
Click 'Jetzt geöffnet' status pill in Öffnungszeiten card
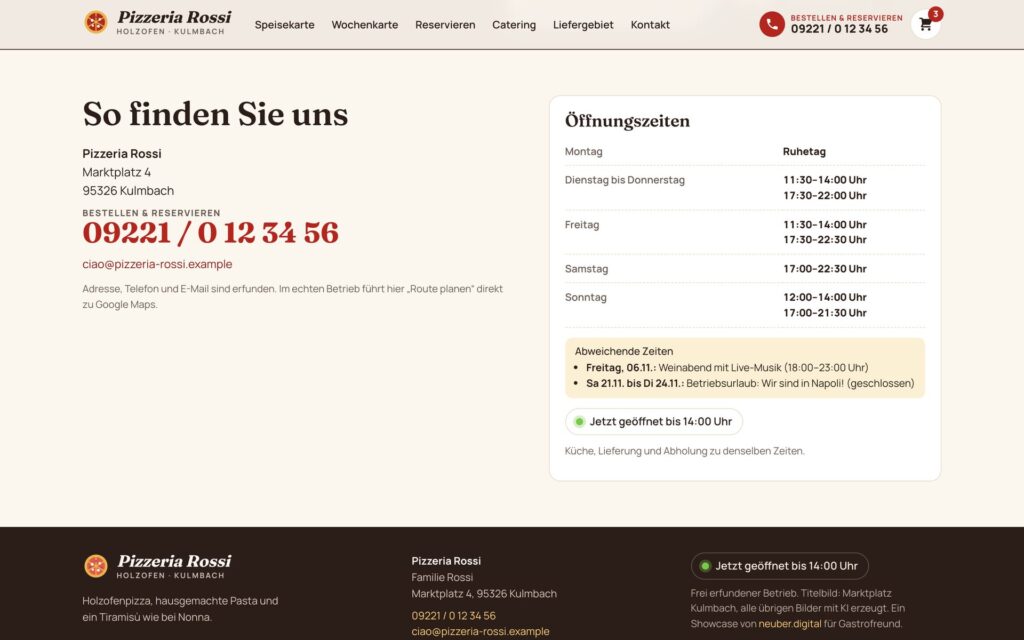[654, 421]
